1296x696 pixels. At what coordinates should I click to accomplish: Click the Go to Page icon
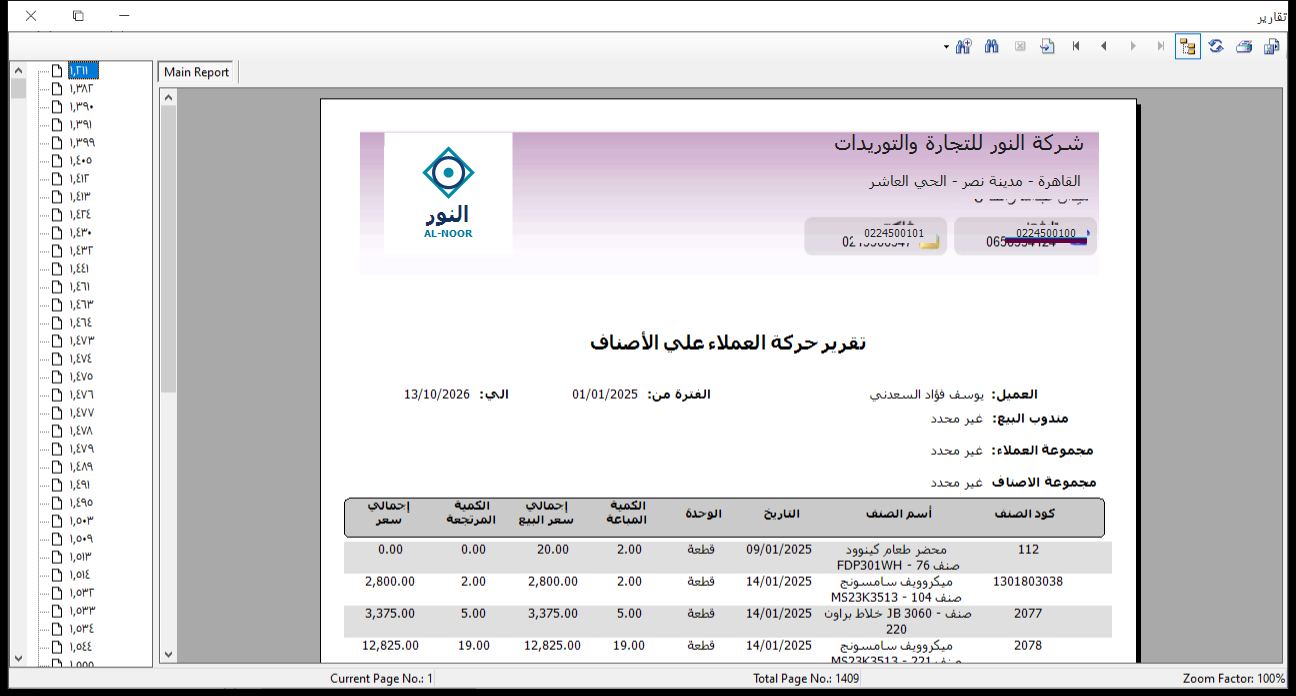1048,46
